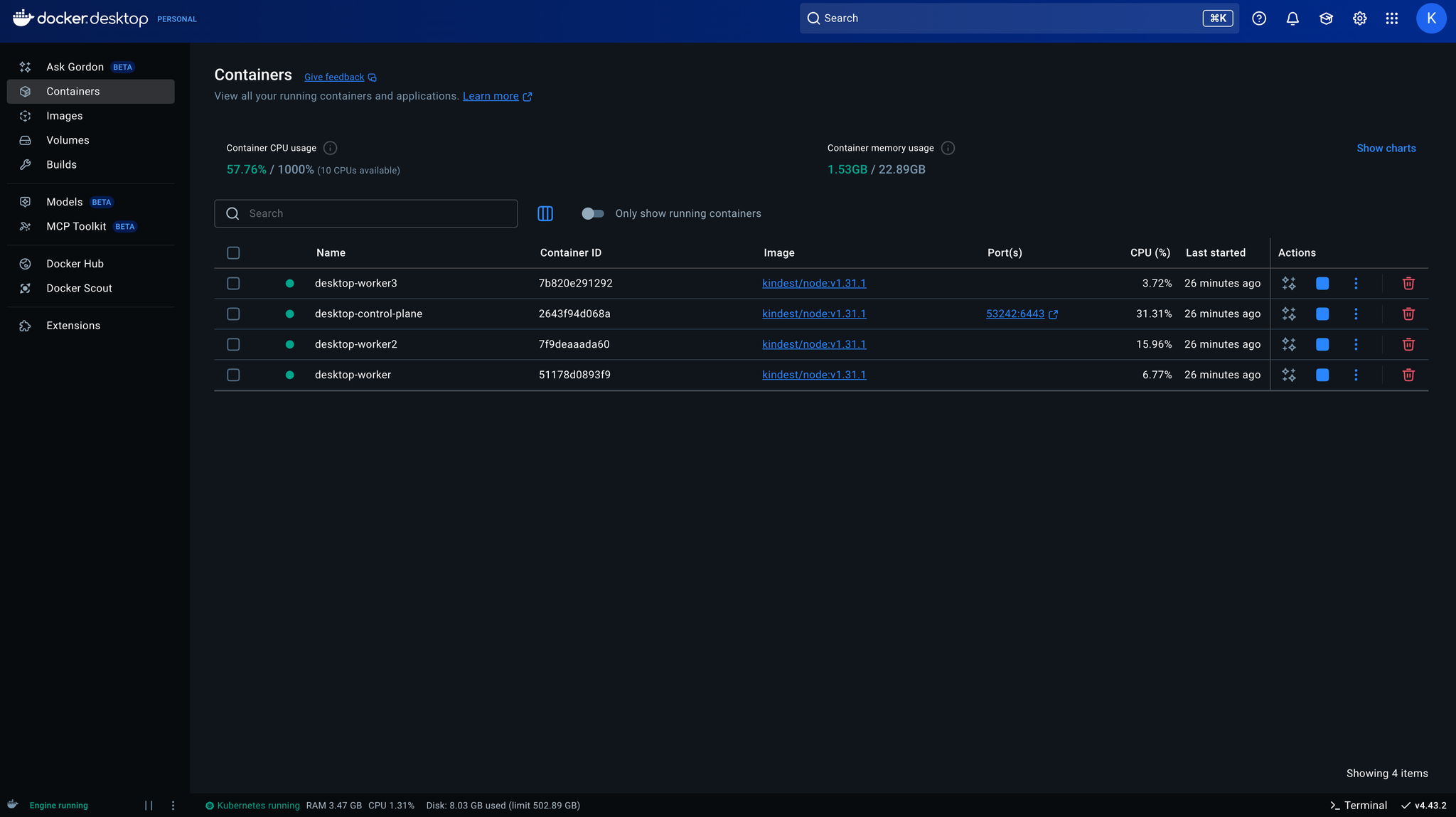Open Models beta section
The height and width of the screenshot is (817, 1456).
coord(90,202)
